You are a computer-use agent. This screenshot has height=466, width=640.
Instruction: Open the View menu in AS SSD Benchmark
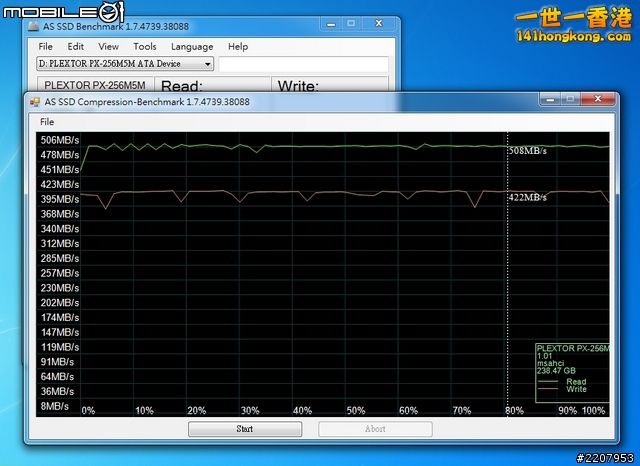click(108, 46)
